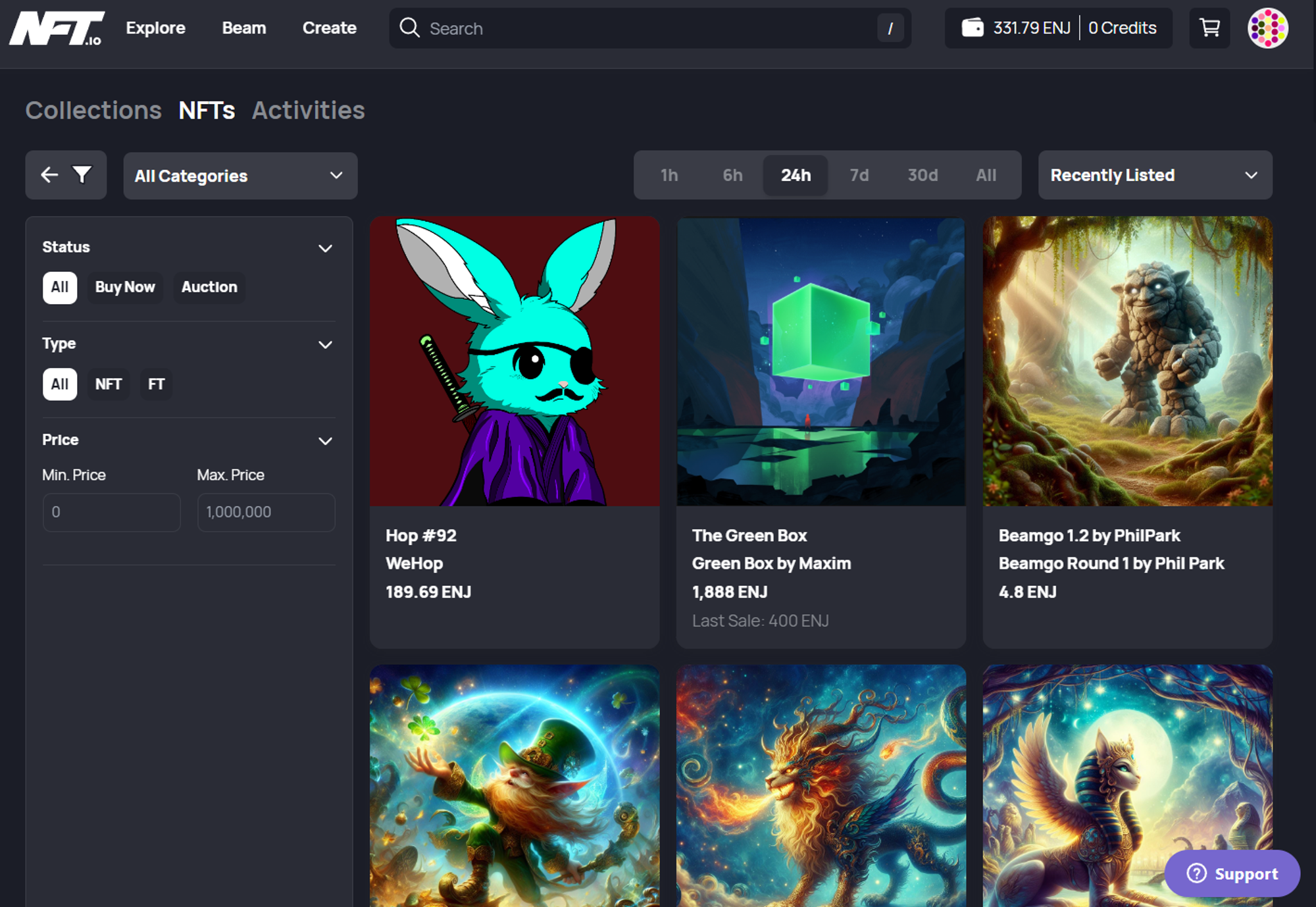This screenshot has height=907, width=1316.
Task: Filter type by NFT
Action: [109, 384]
